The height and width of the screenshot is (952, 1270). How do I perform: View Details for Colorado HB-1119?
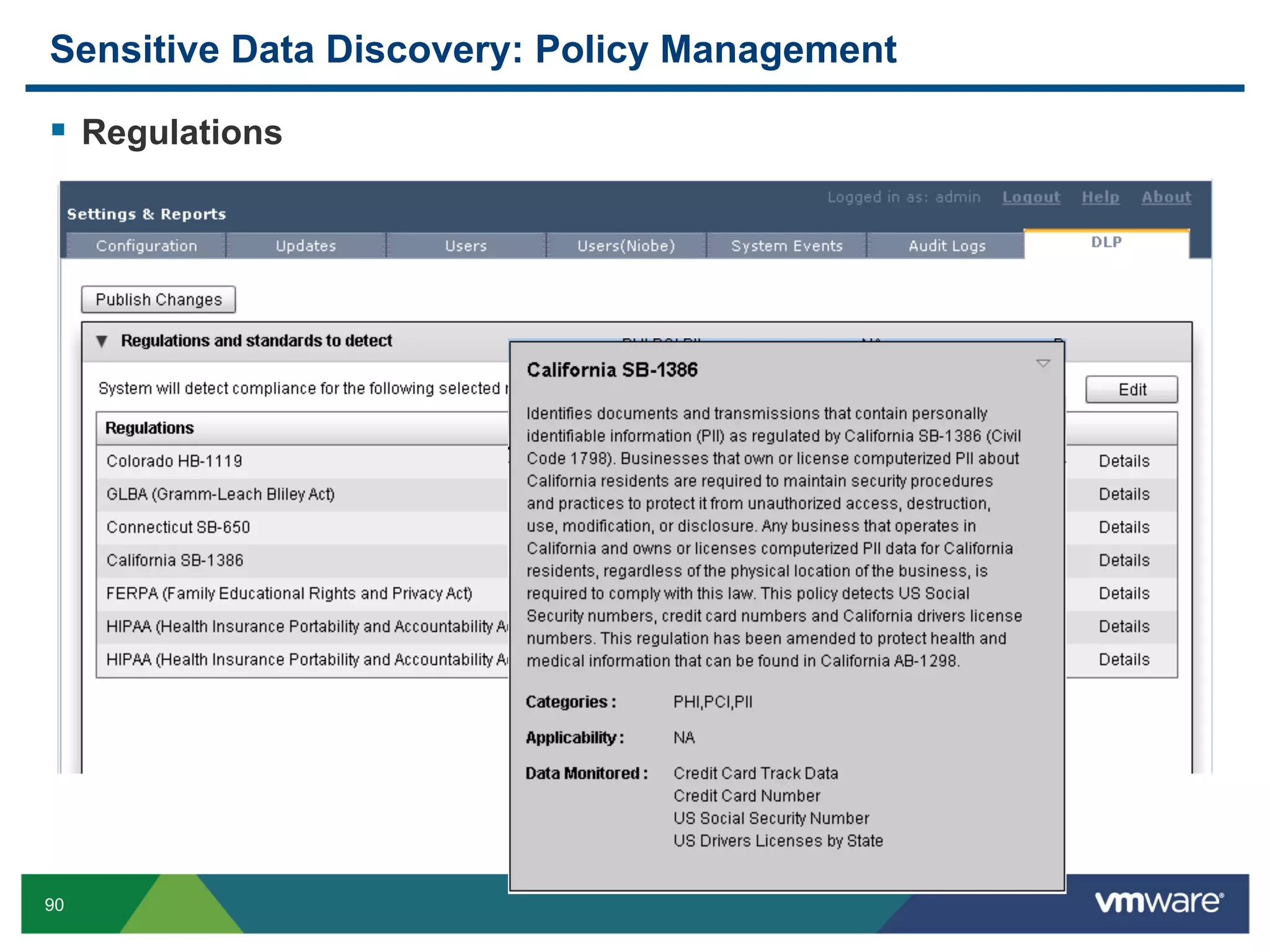(1124, 461)
